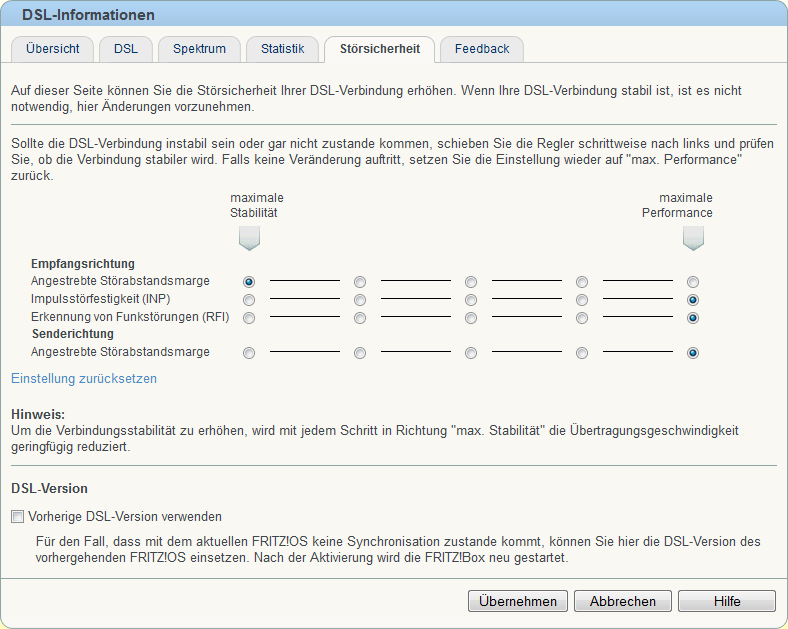
Task: Select Senderichtung Störabstandsmarge maximale Performance option
Action: (693, 353)
